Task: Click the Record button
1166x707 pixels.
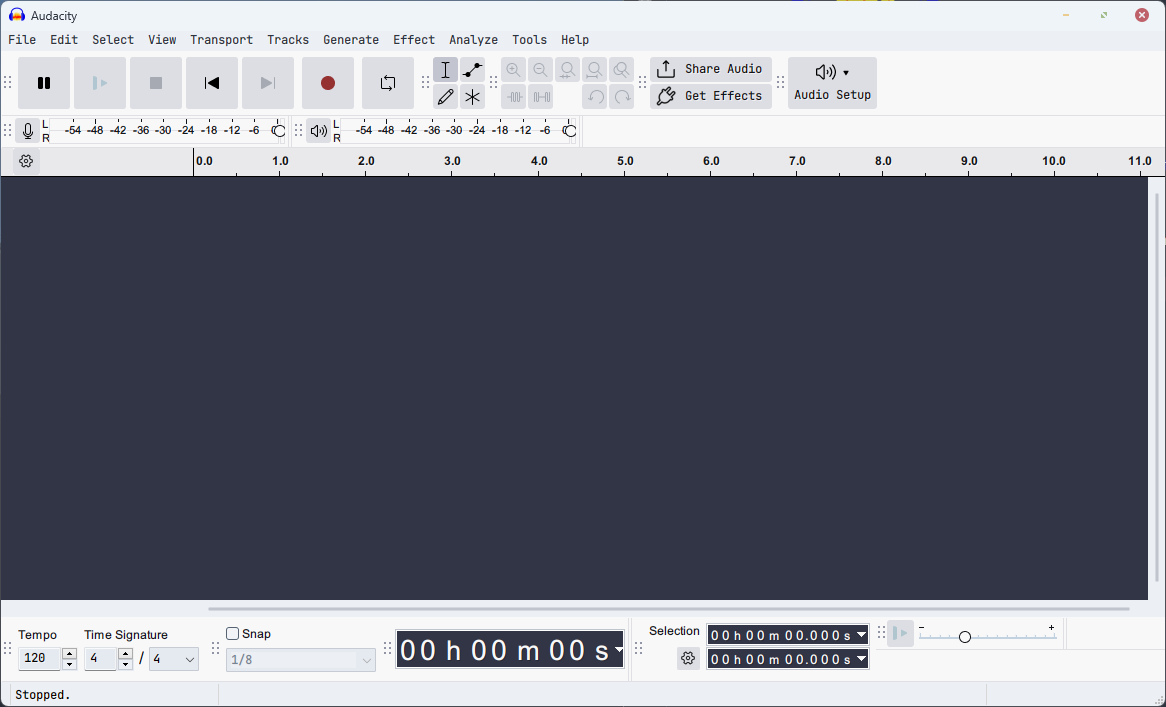Action: click(328, 83)
